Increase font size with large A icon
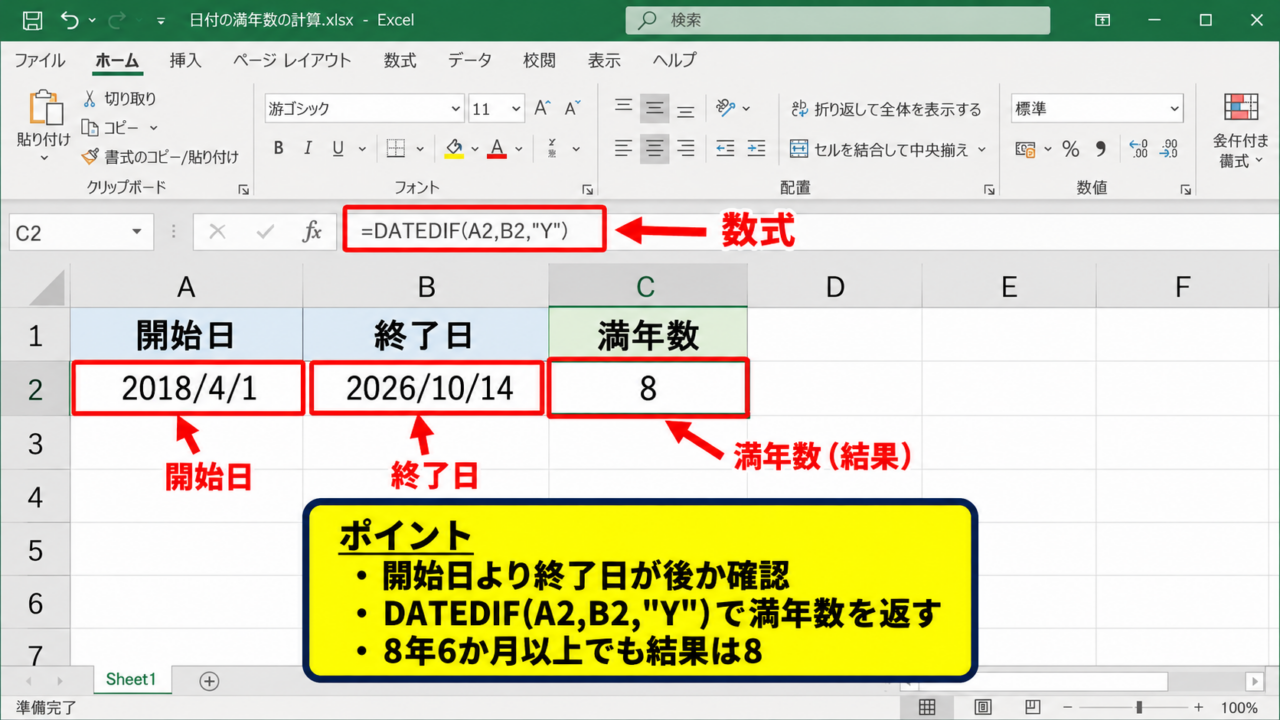Viewport: 1280px width, 720px height. click(x=542, y=109)
